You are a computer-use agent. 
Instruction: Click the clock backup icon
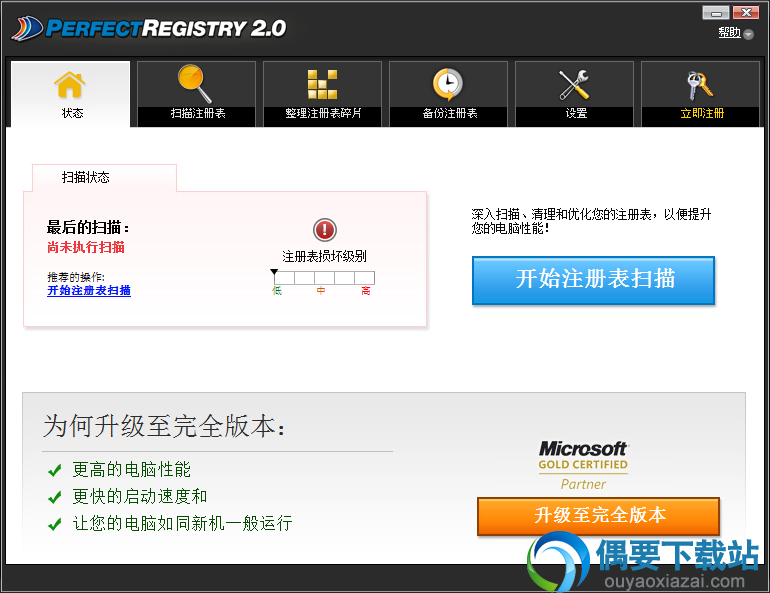point(447,84)
